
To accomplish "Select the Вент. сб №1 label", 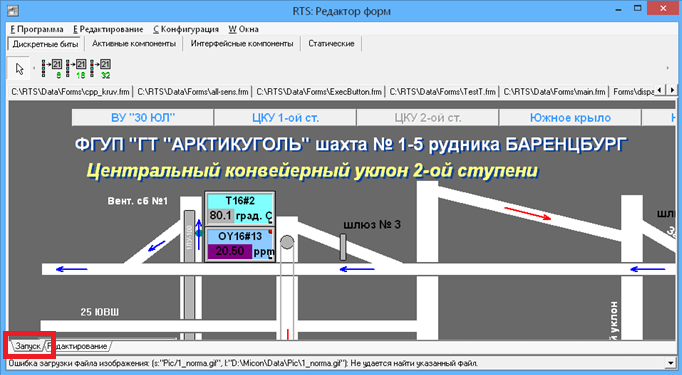I will coord(137,201).
